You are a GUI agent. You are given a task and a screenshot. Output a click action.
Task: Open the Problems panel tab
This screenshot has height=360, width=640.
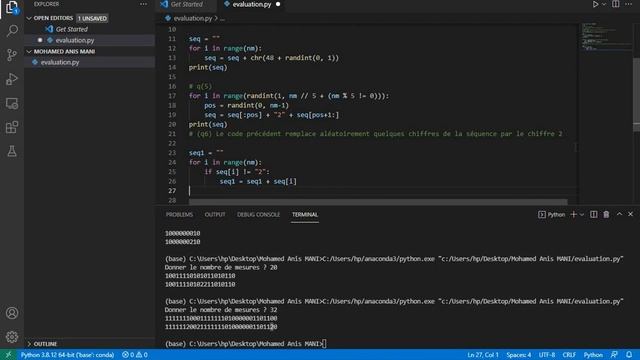tap(179, 215)
